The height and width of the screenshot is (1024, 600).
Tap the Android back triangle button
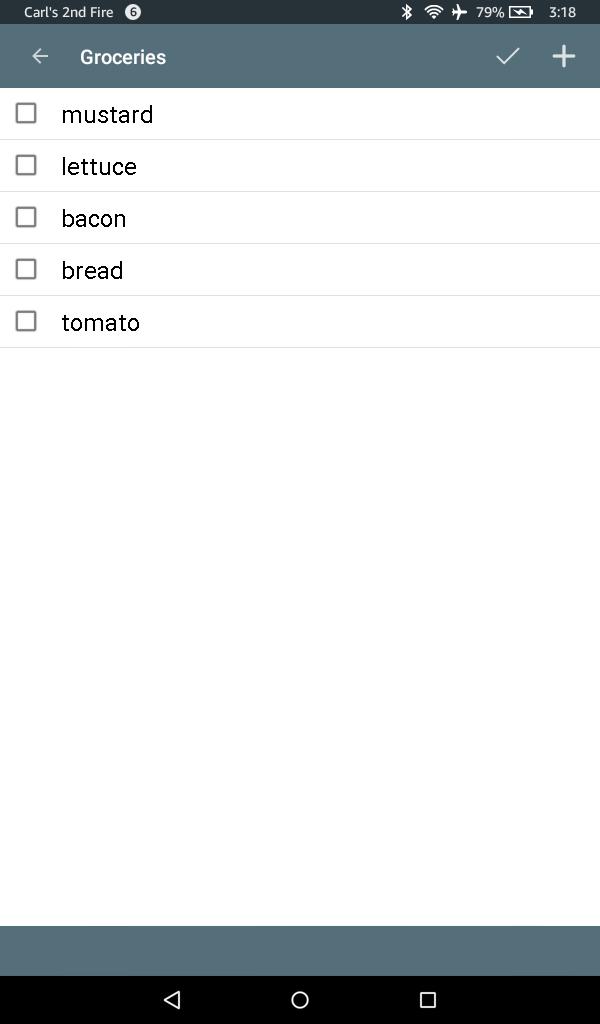[172, 999]
